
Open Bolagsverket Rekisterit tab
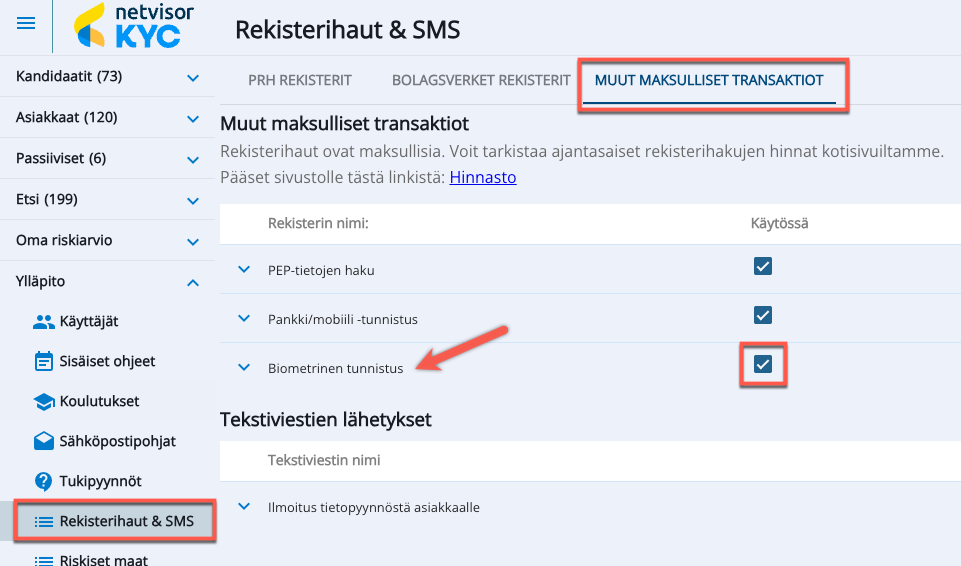click(x=481, y=80)
